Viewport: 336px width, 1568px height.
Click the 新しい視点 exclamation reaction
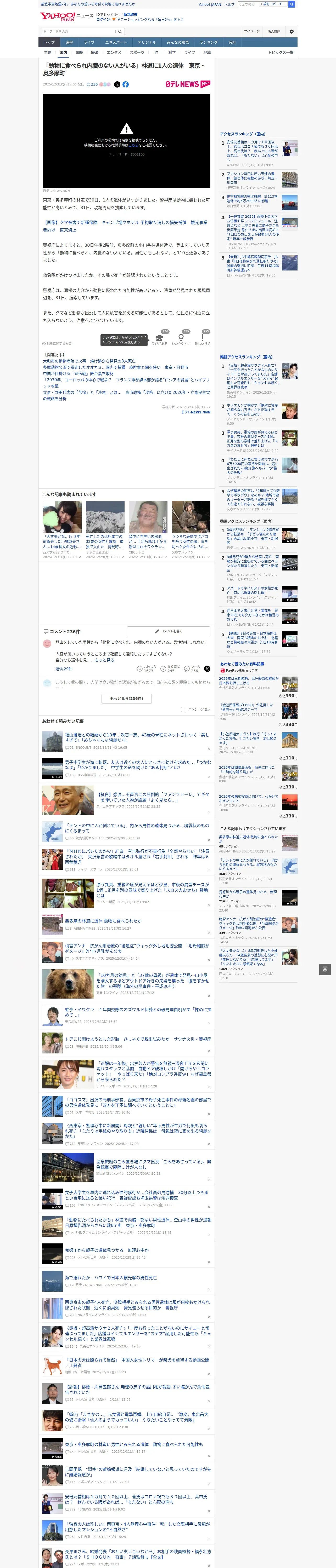(203, 338)
